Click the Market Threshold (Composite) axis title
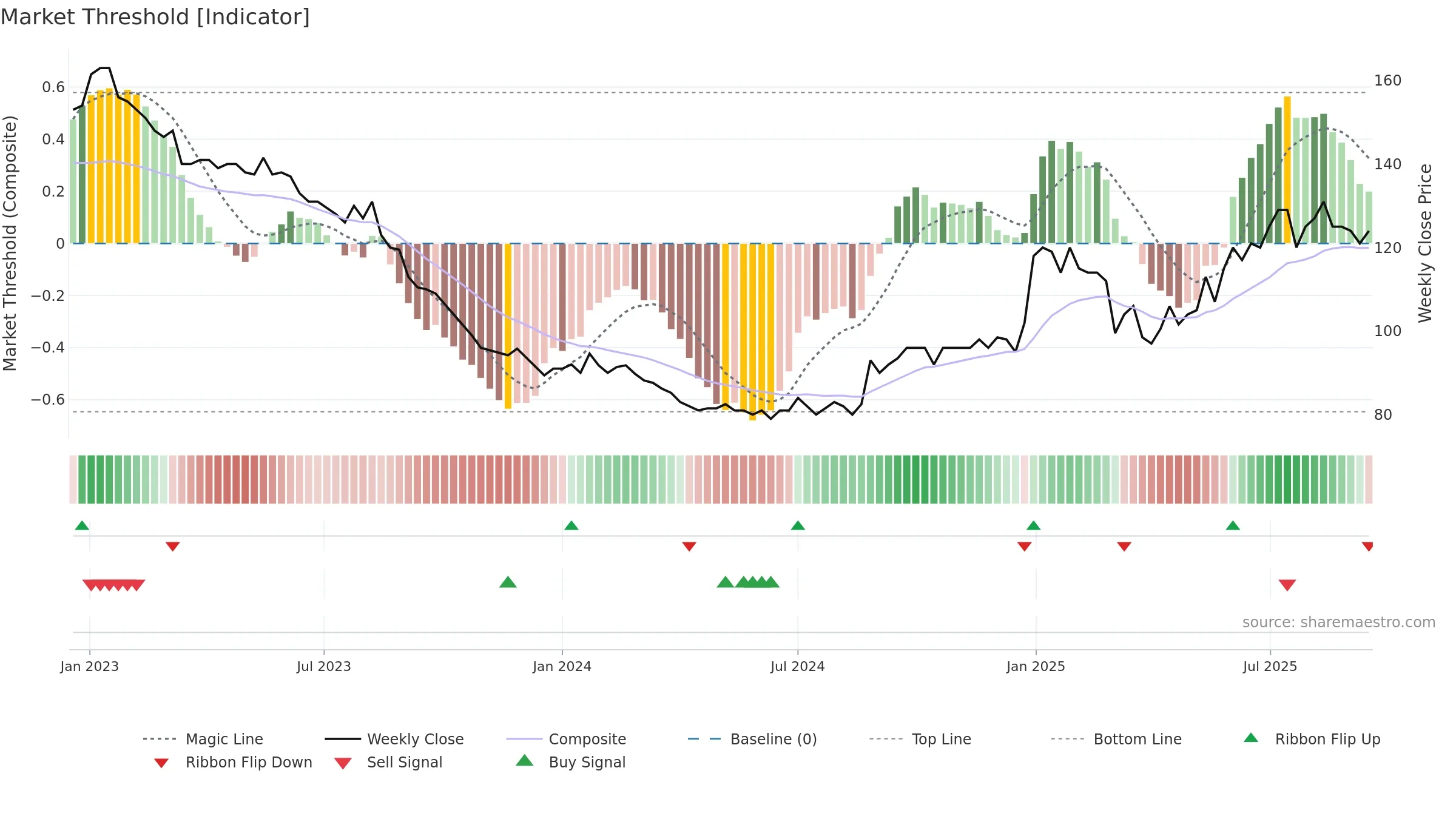1456x819 pixels. point(10,243)
